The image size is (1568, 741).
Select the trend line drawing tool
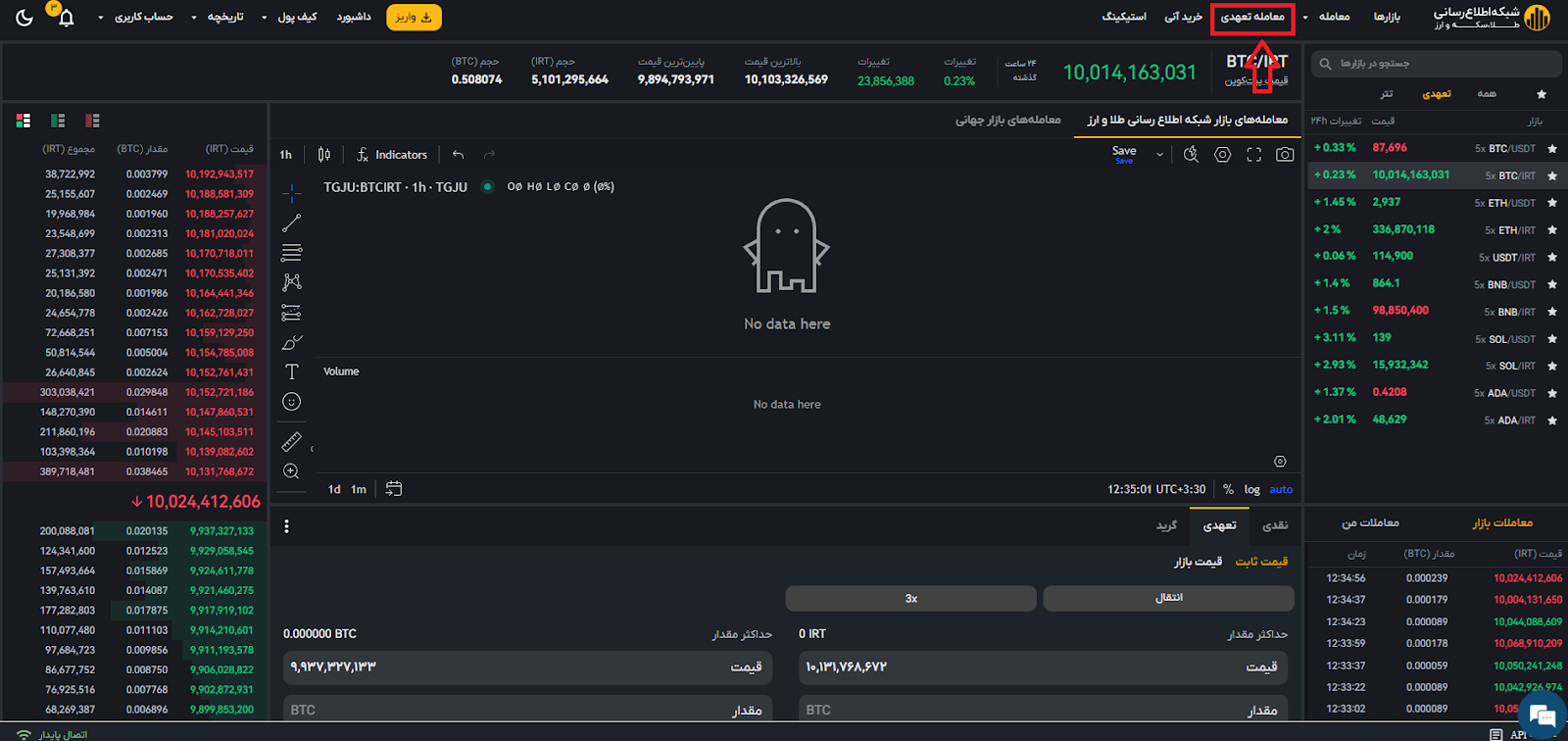[x=292, y=223]
